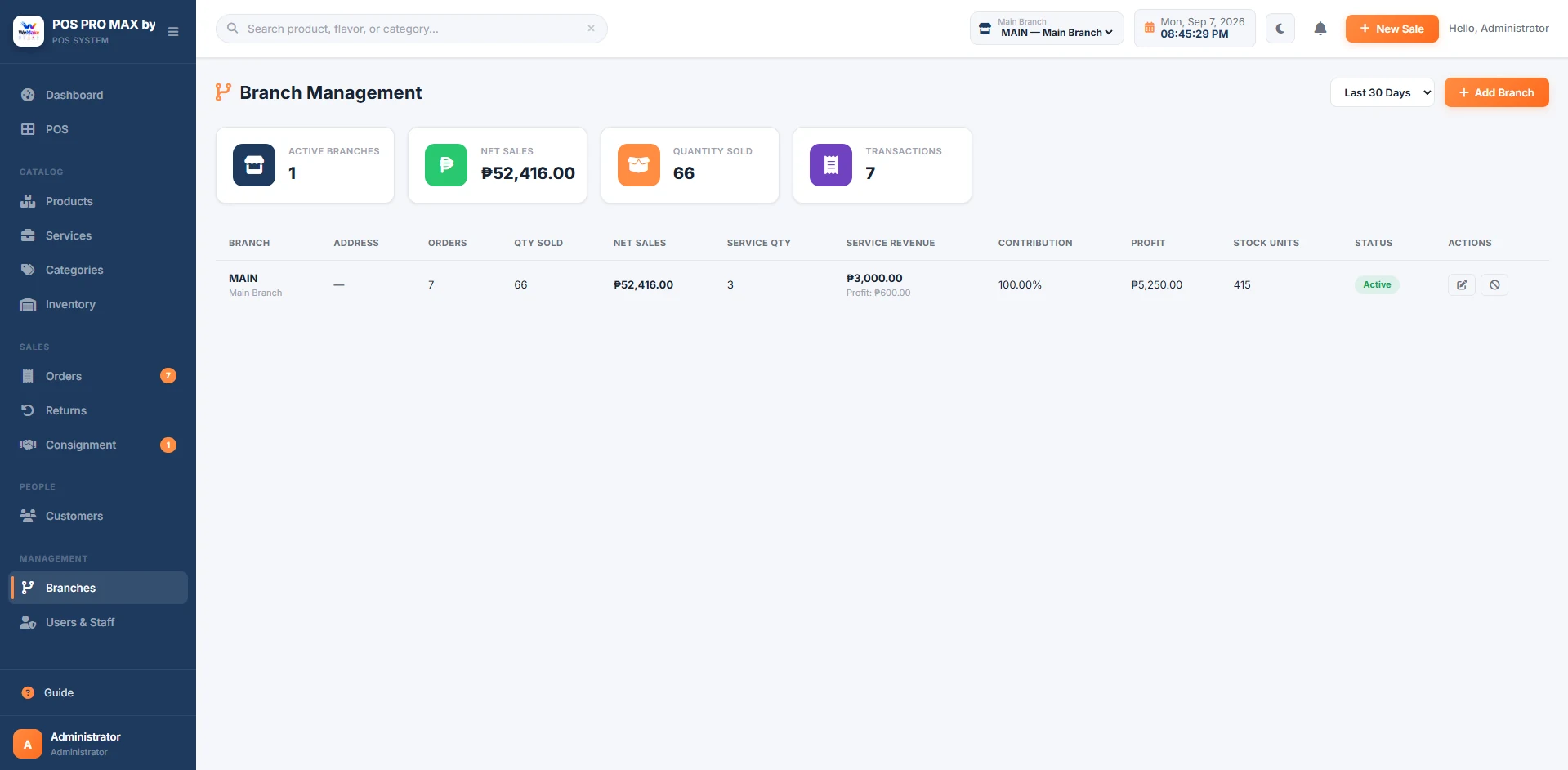The image size is (1568, 770).
Task: Click the STOCK UNITS column header
Action: tap(1266, 243)
